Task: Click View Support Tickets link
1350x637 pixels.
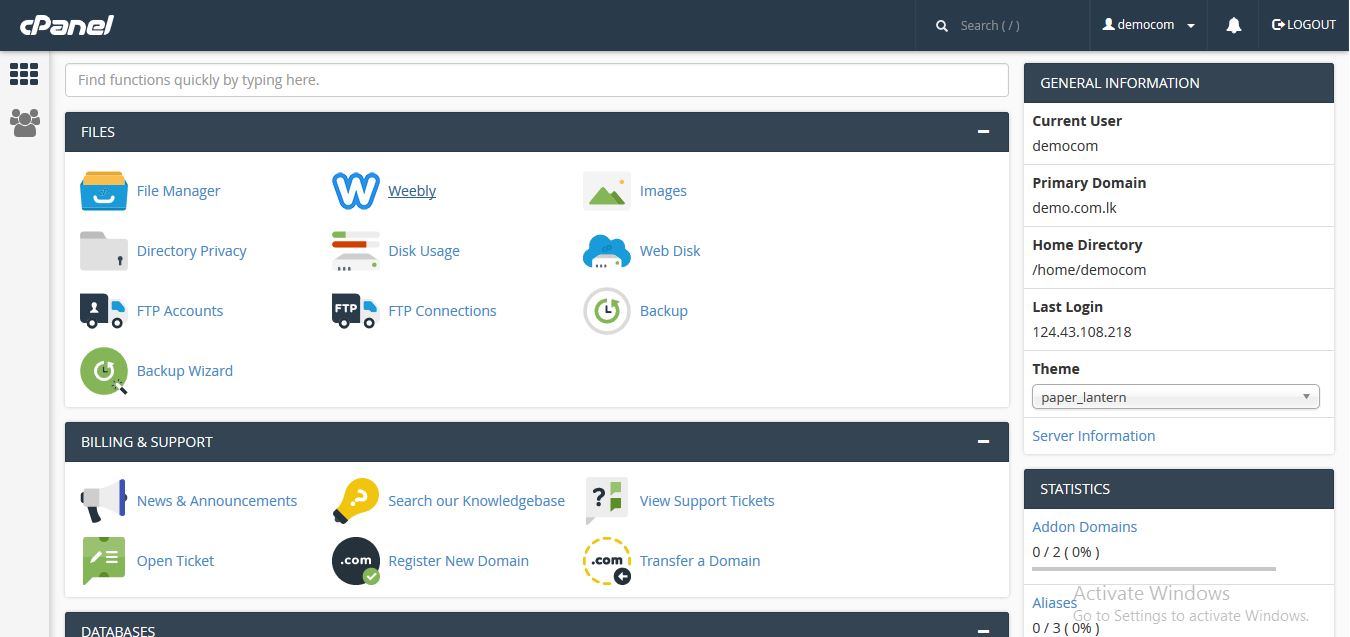Action: (x=707, y=501)
